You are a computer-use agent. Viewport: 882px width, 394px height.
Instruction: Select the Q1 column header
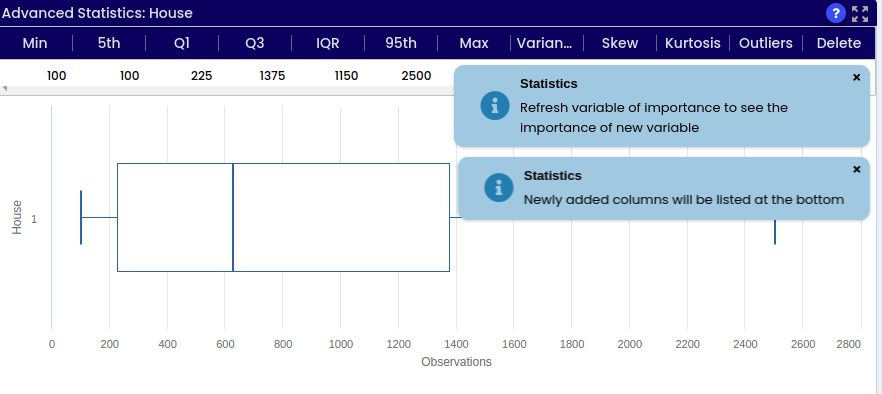coord(182,43)
